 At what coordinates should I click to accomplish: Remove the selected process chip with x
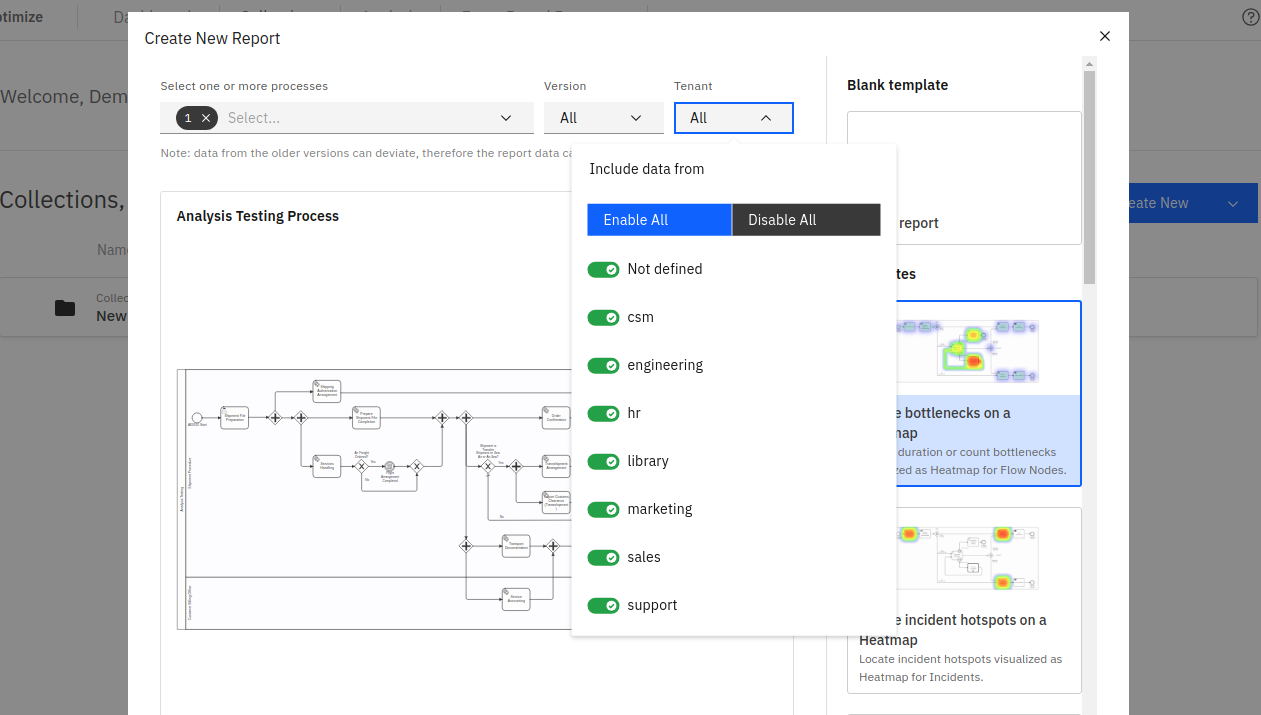206,118
